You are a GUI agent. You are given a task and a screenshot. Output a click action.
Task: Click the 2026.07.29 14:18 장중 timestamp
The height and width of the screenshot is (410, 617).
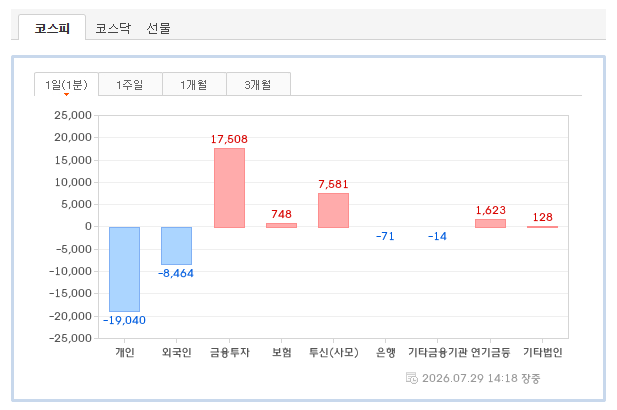click(481, 378)
